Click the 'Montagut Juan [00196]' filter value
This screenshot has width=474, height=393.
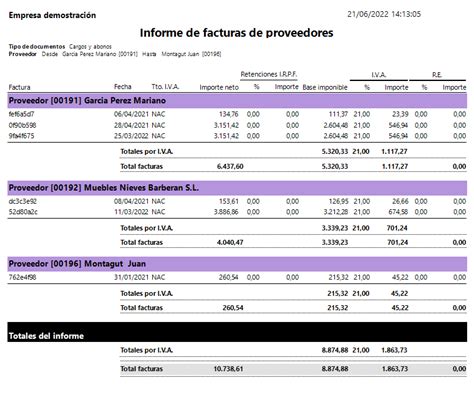[191, 54]
